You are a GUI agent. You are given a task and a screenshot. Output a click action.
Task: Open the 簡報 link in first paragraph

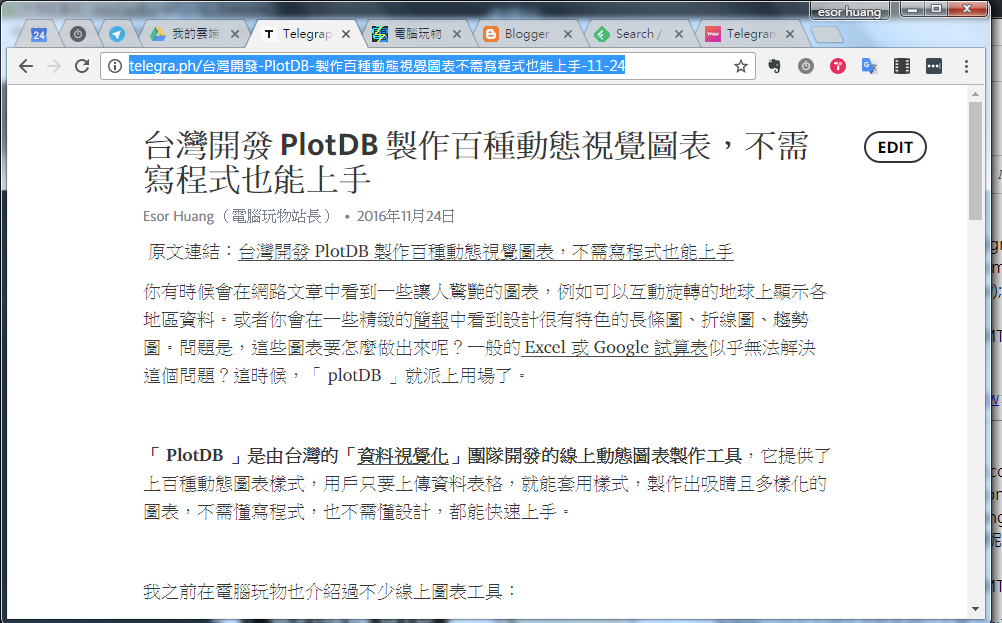coord(431,319)
